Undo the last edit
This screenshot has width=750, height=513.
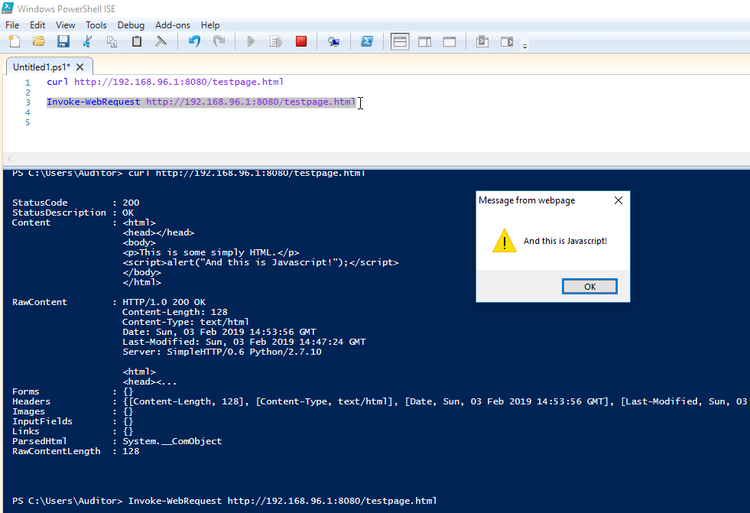tap(194, 42)
